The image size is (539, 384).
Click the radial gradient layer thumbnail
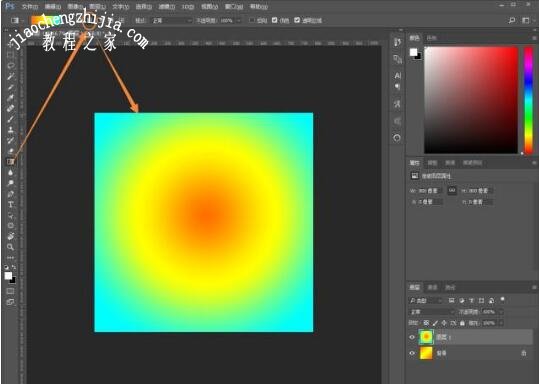pyautogui.click(x=426, y=337)
